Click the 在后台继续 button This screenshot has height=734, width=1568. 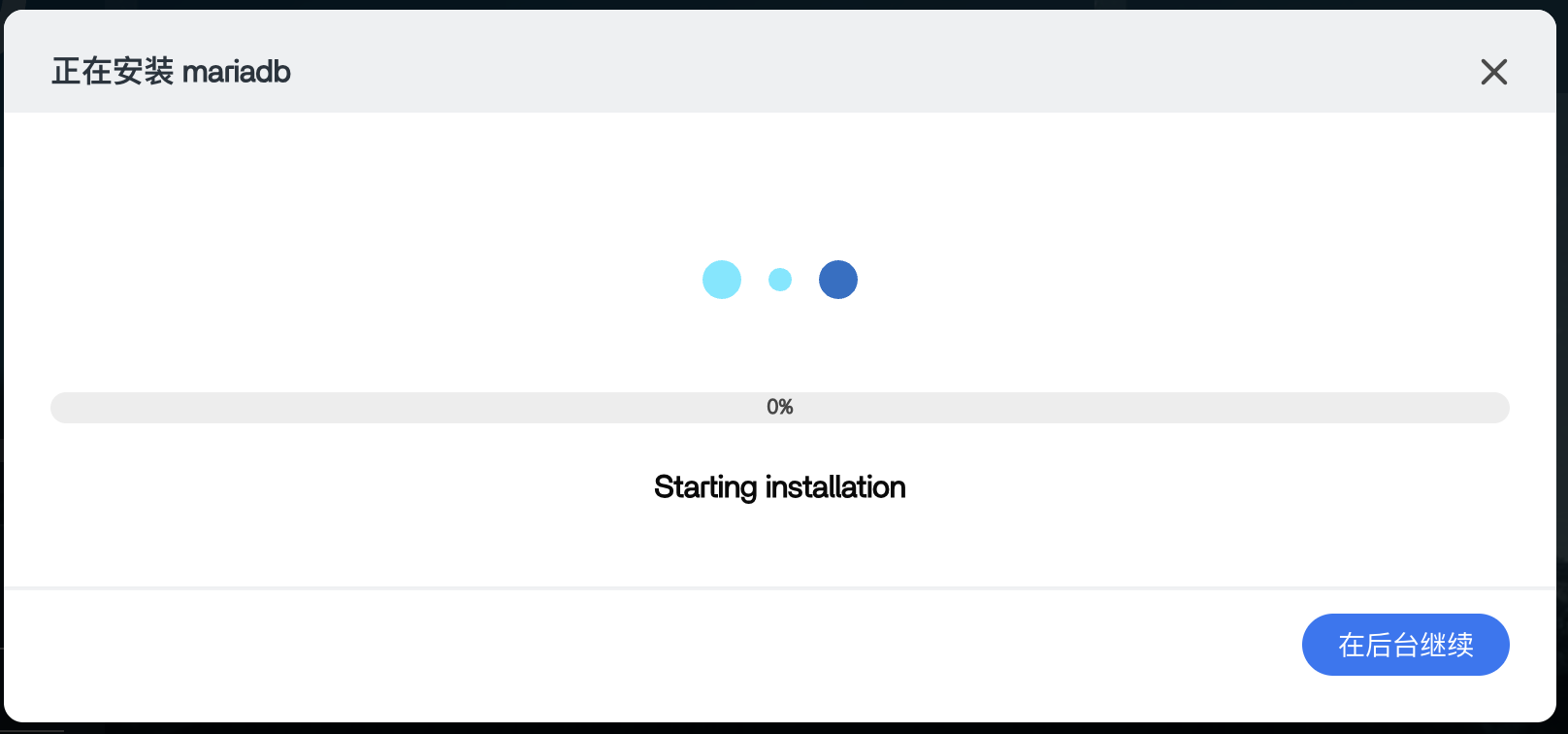(1405, 645)
